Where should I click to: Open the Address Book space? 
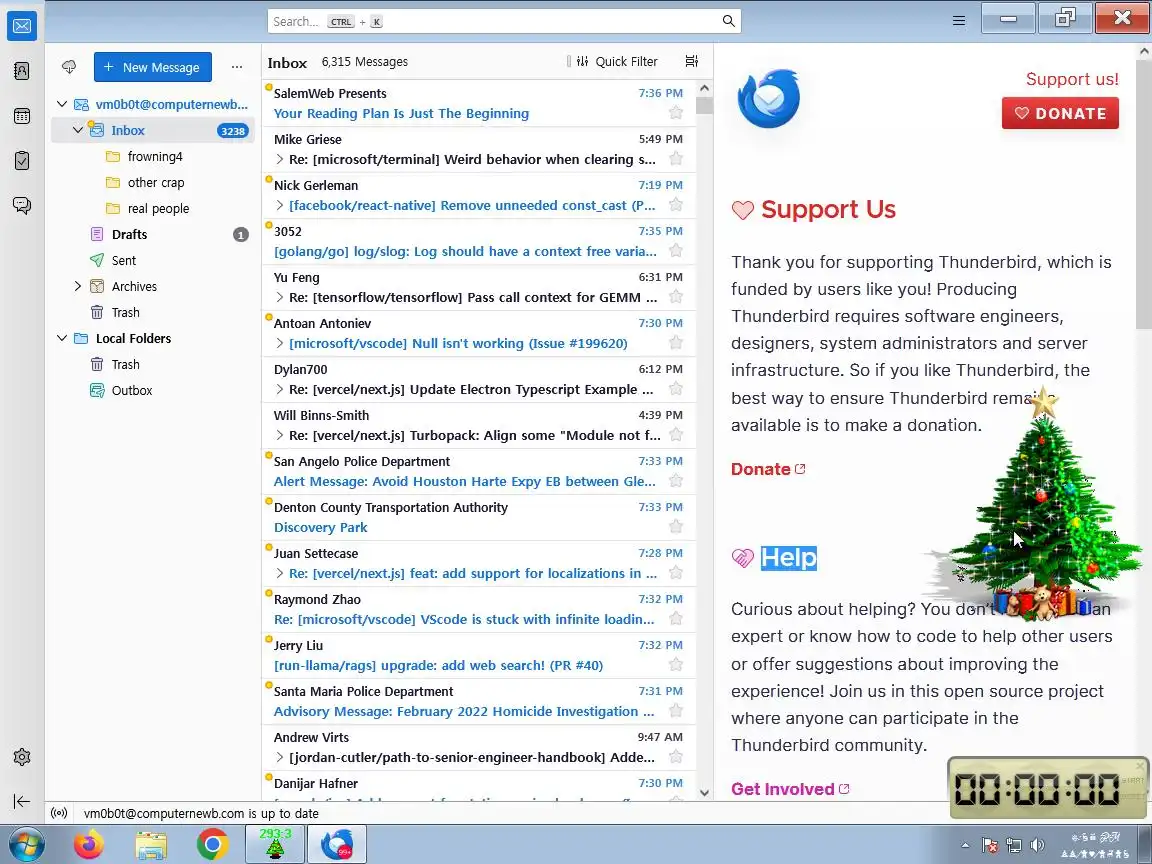tap(22, 71)
